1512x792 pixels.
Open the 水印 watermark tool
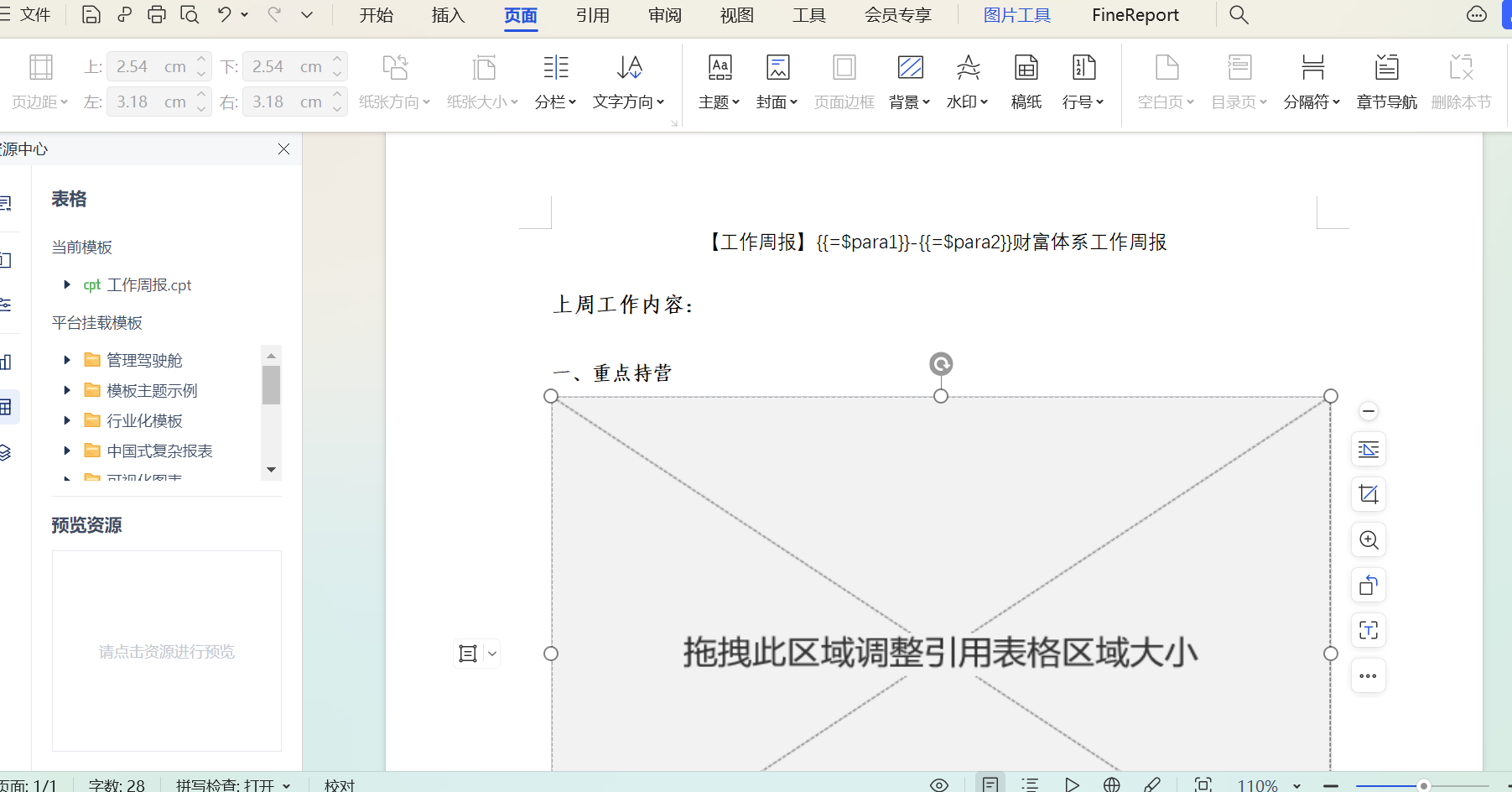(968, 81)
